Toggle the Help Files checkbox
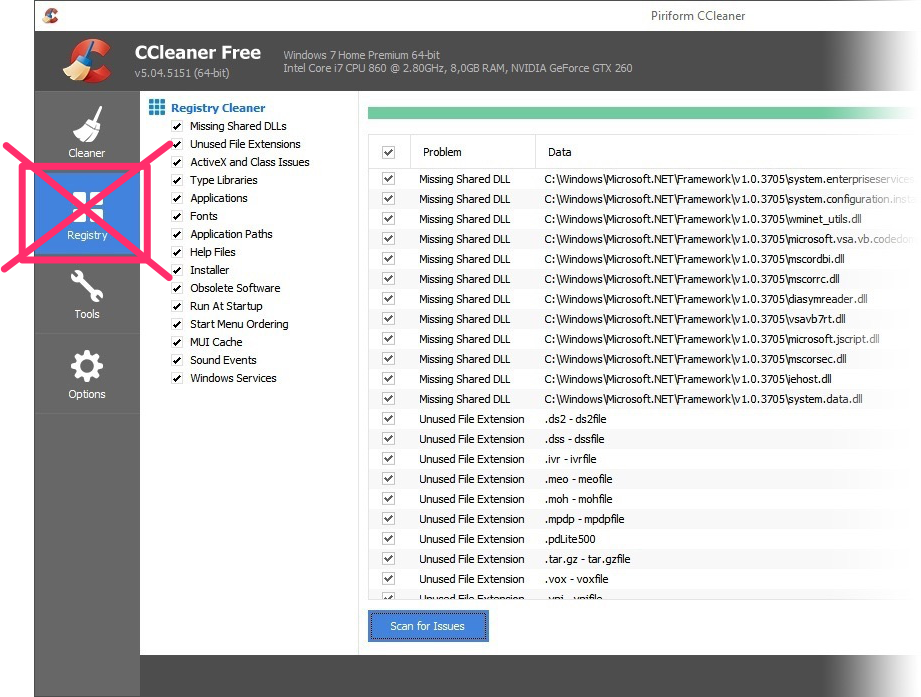This screenshot has width=921, height=697. click(x=177, y=252)
